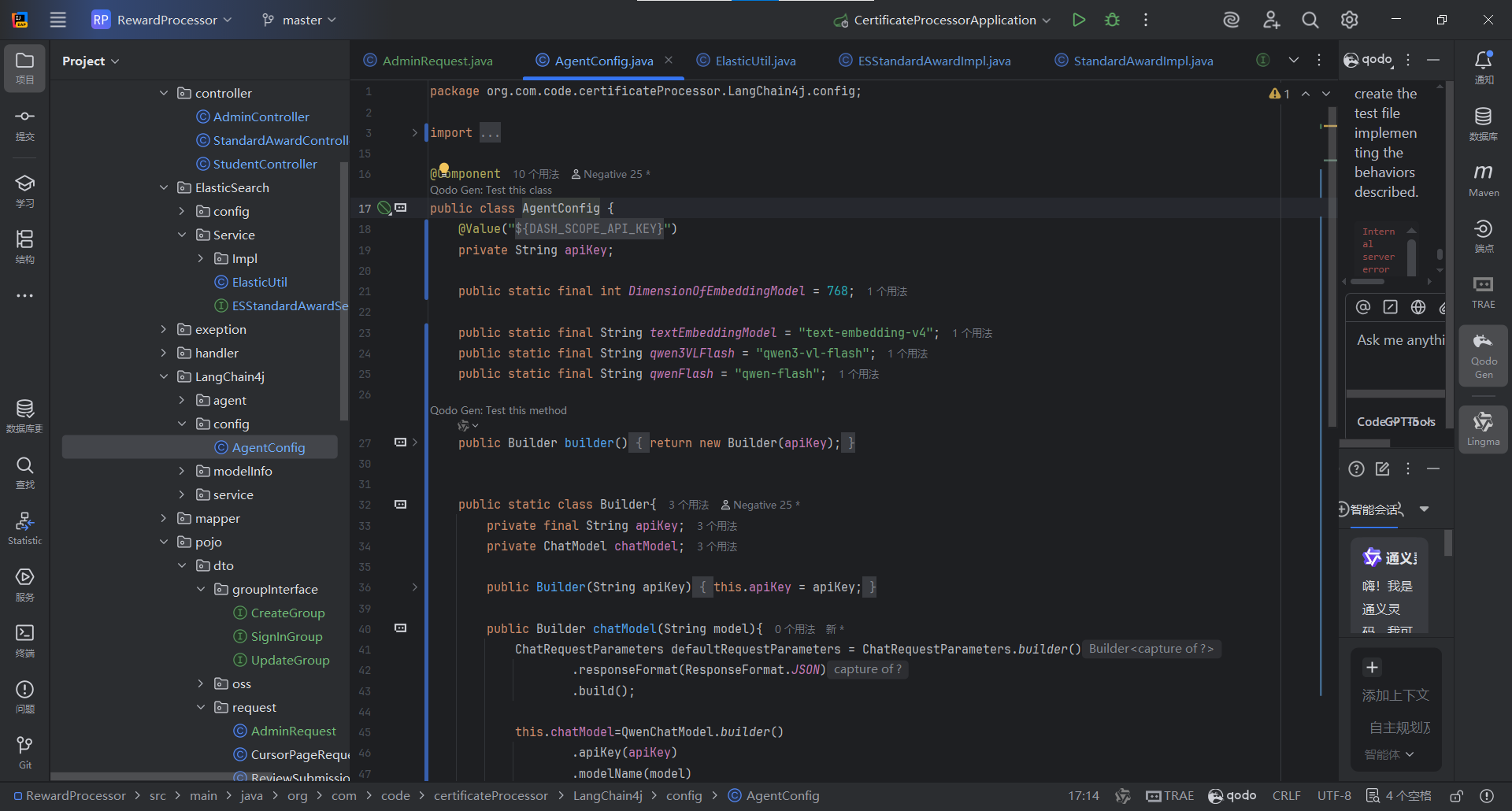Open run configuration dropdown
Image resolution: width=1512 pixels, height=811 pixels.
click(943, 20)
